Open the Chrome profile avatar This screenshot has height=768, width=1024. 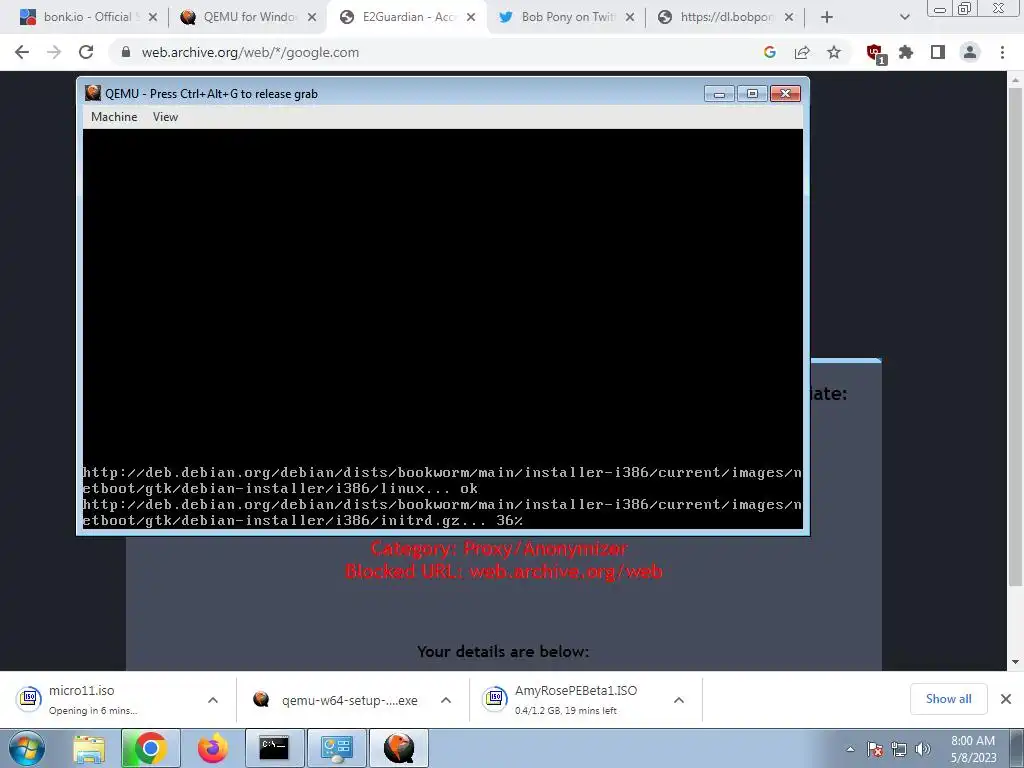point(970,52)
